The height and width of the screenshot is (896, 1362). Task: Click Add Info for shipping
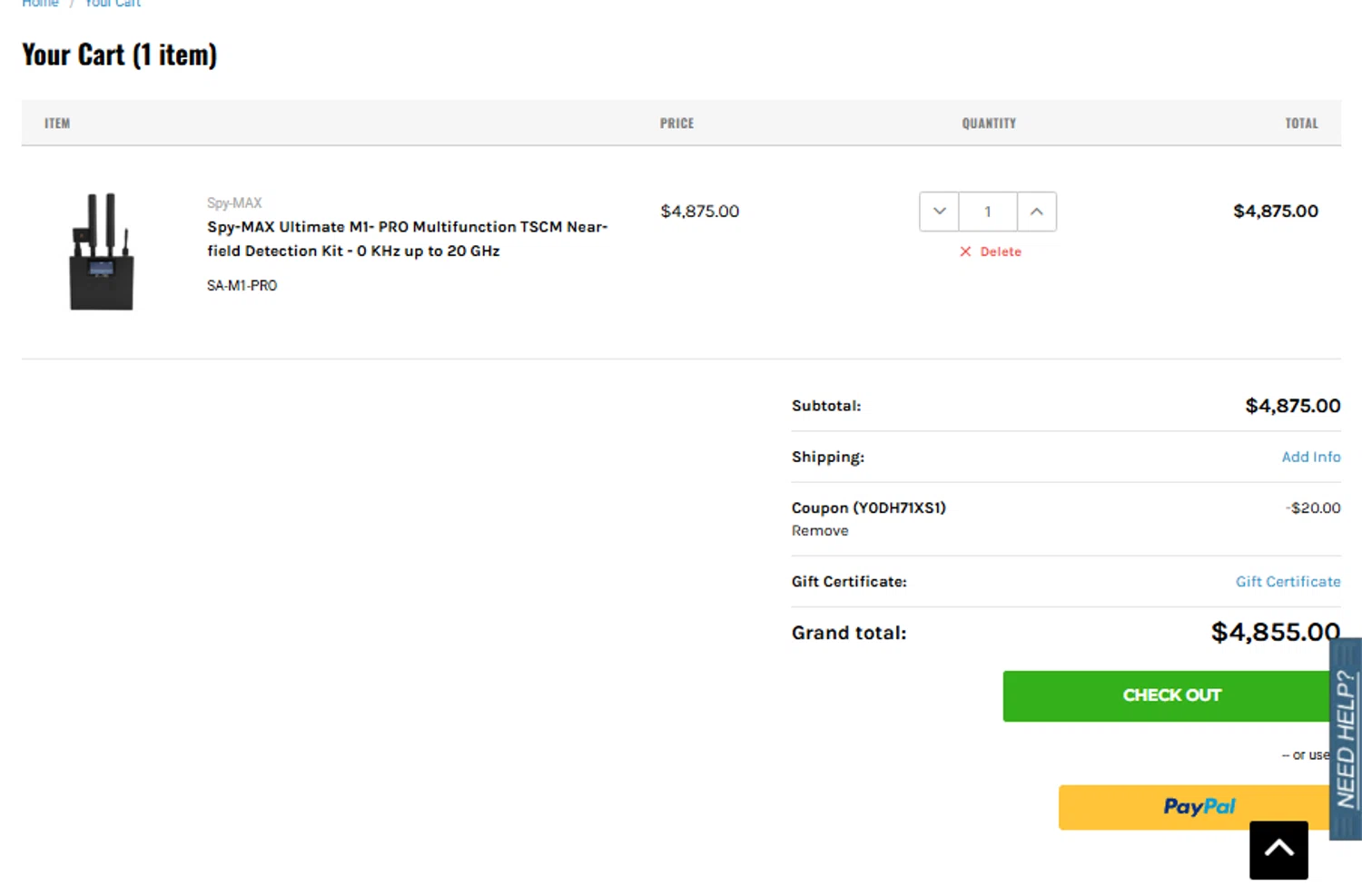(1310, 457)
